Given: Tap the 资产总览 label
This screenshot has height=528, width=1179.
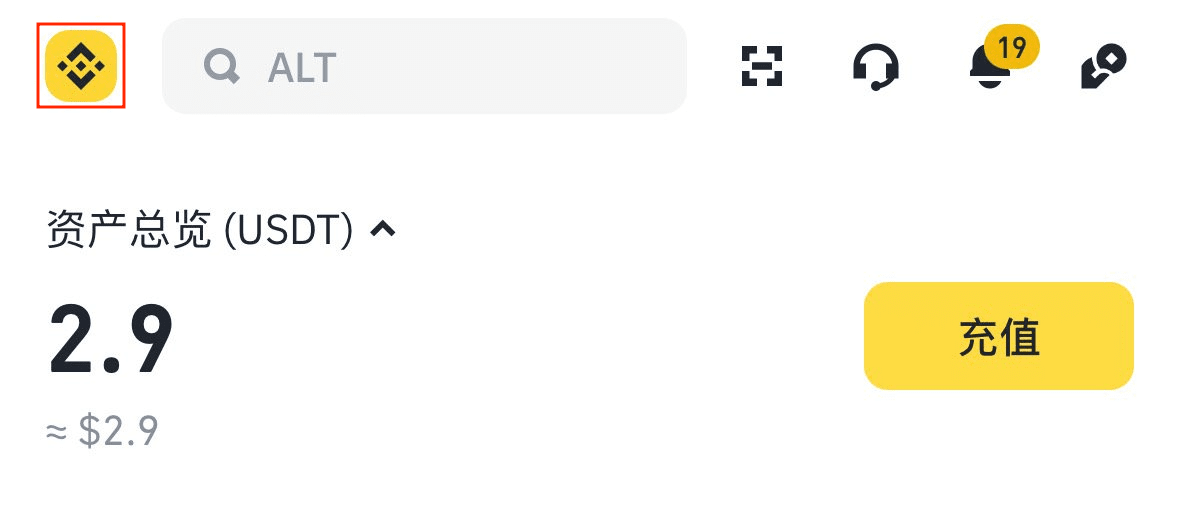Looking at the screenshot, I should (x=129, y=230).
